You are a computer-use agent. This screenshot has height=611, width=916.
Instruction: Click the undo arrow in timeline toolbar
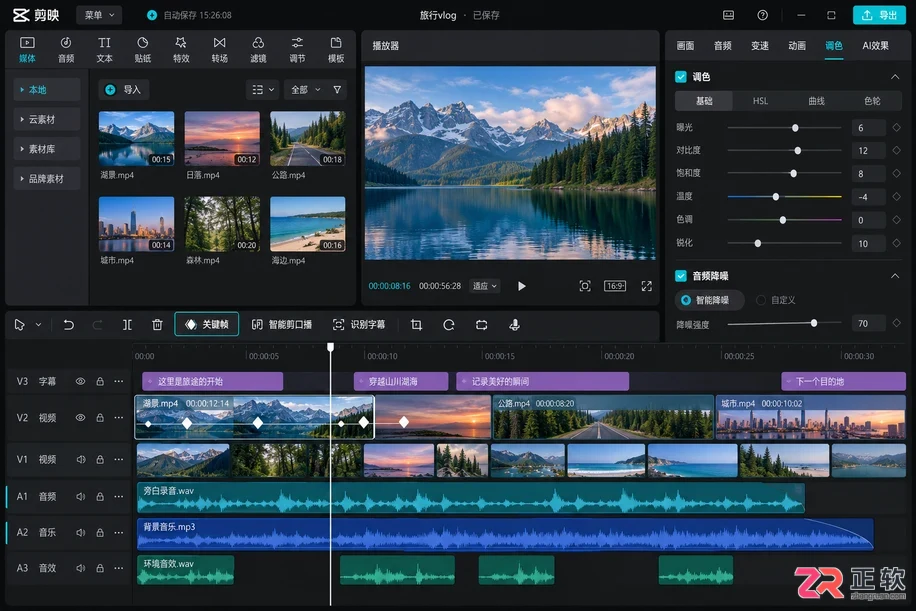click(68, 325)
